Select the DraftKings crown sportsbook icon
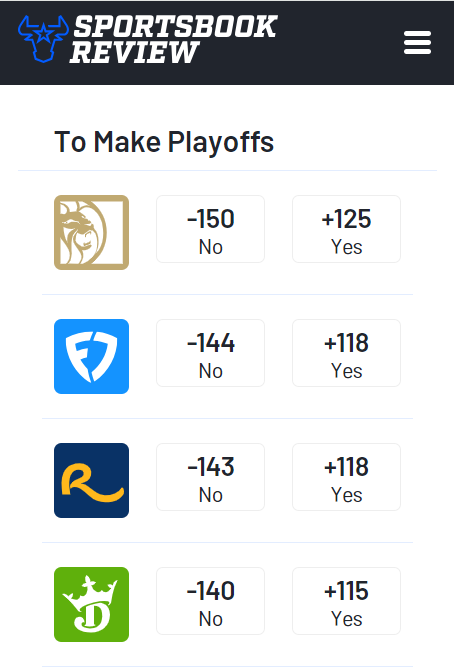This screenshot has height=669, width=454. pos(91,605)
